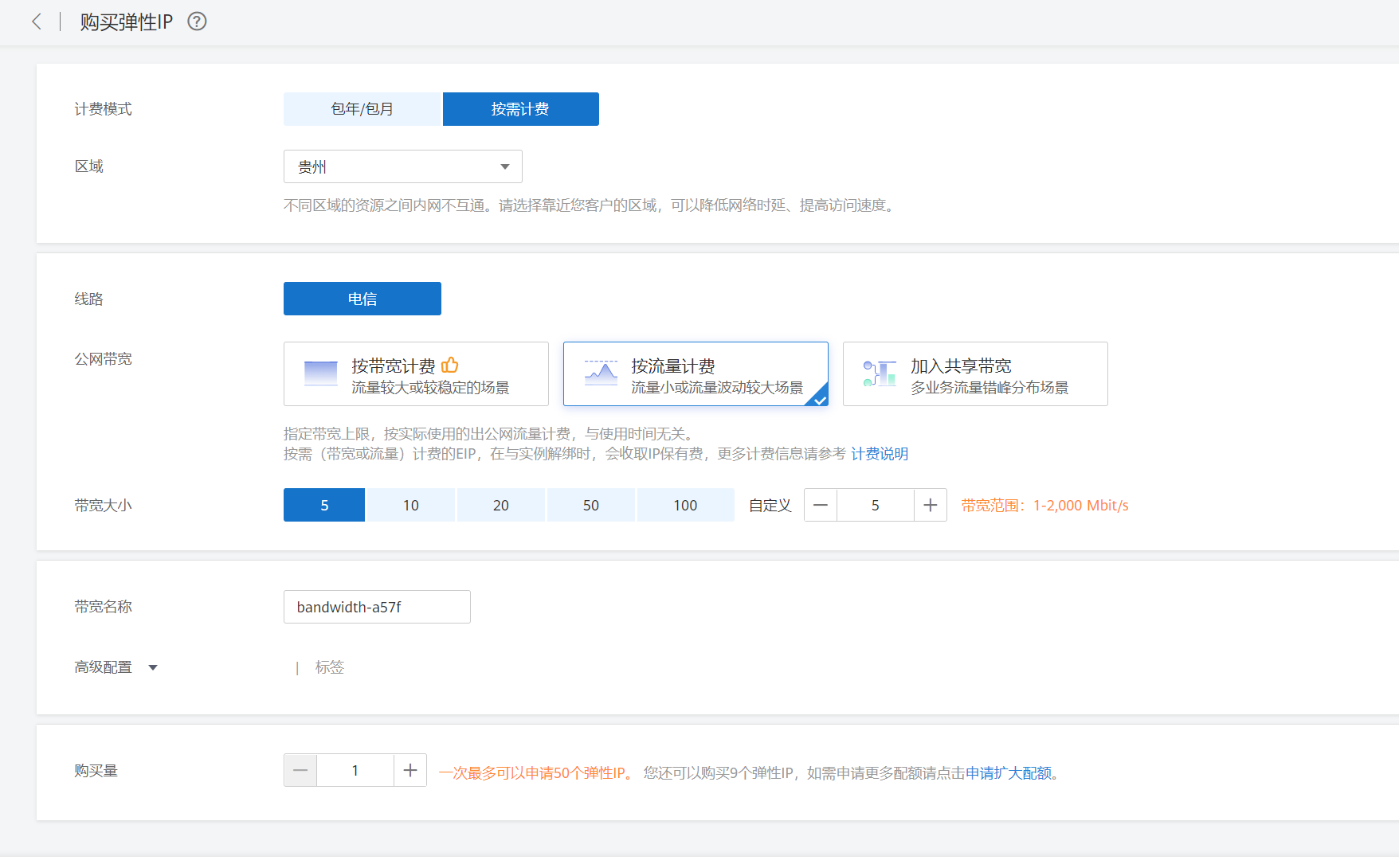
Task: Click the back arrow to exit purchase page
Action: pyautogui.click(x=37, y=22)
